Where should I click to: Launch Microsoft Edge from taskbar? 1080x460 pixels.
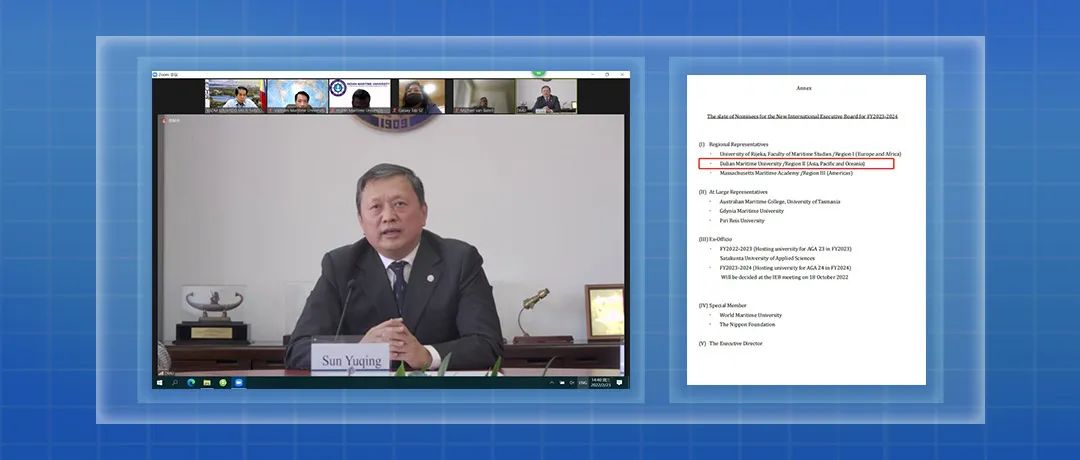(x=191, y=382)
